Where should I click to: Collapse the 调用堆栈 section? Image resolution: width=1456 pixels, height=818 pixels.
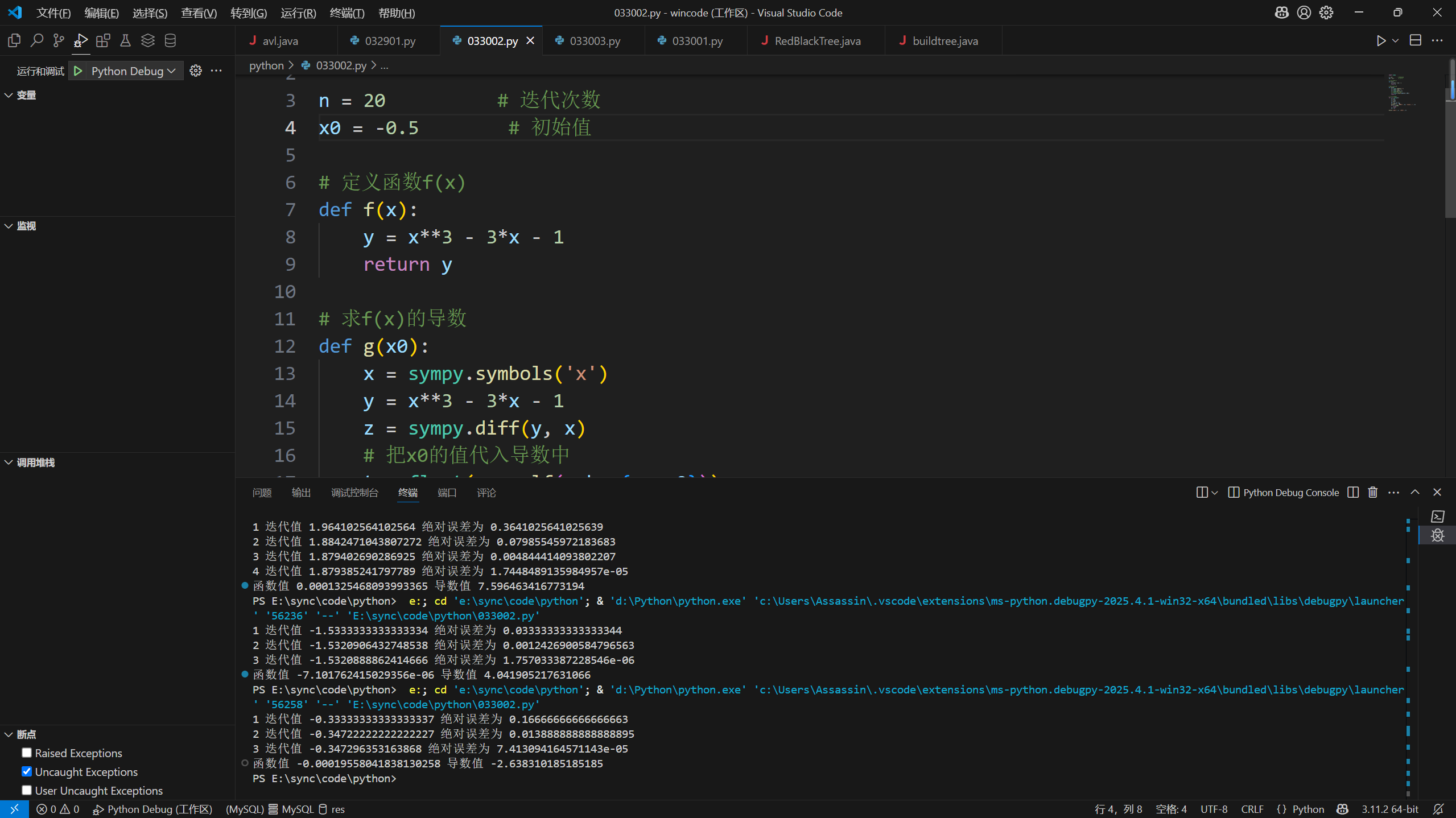(x=35, y=462)
